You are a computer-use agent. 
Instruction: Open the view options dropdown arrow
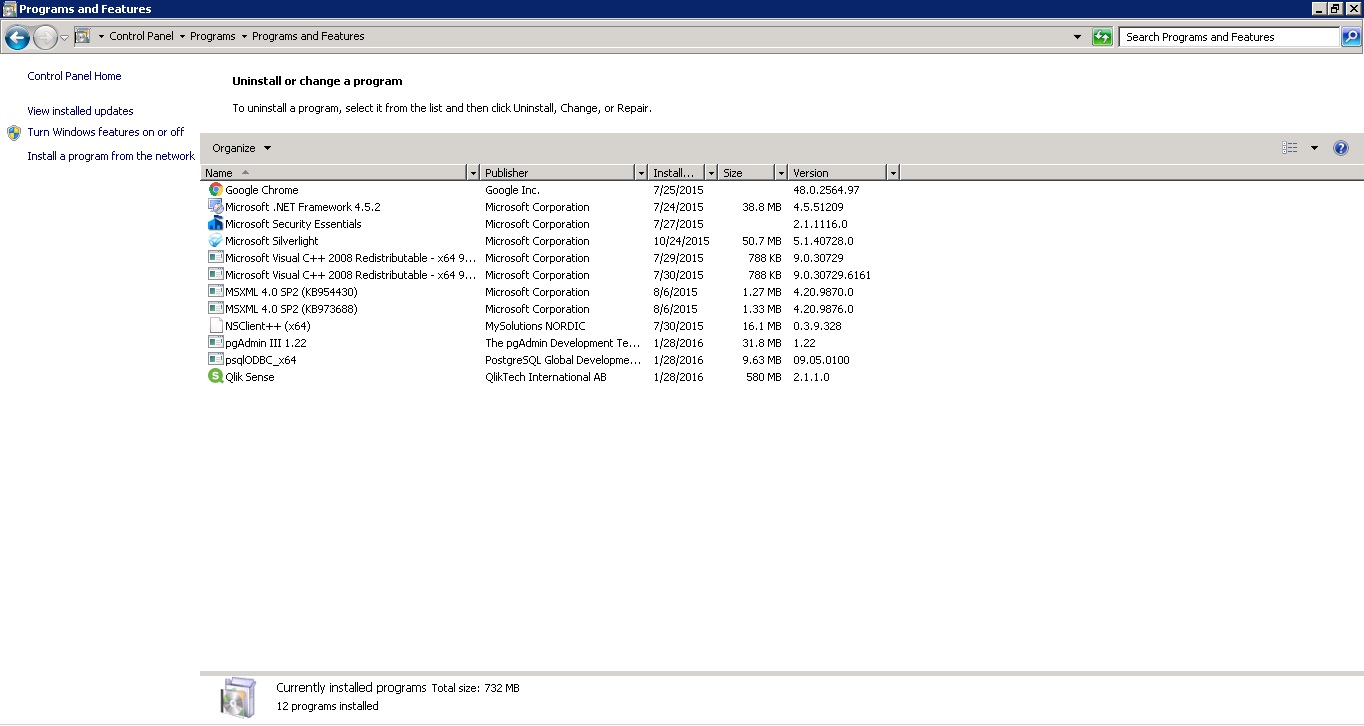click(x=1314, y=148)
